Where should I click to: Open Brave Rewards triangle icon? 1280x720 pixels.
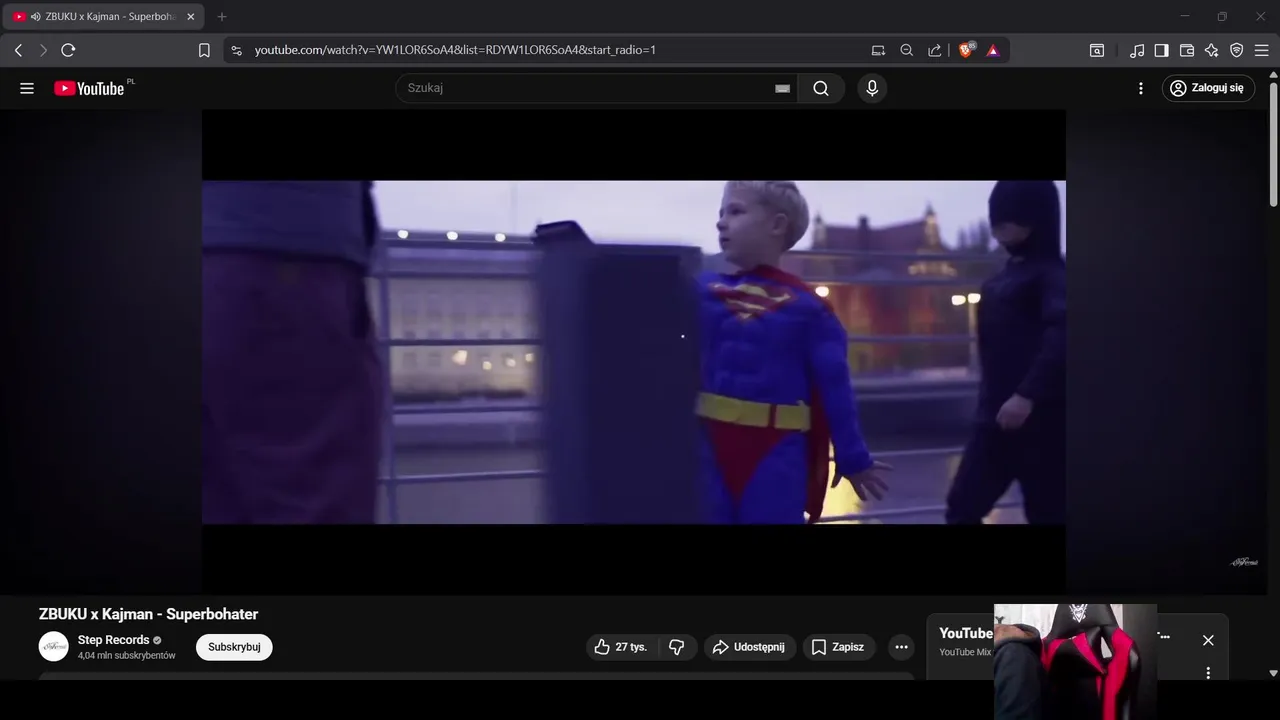coord(993,50)
